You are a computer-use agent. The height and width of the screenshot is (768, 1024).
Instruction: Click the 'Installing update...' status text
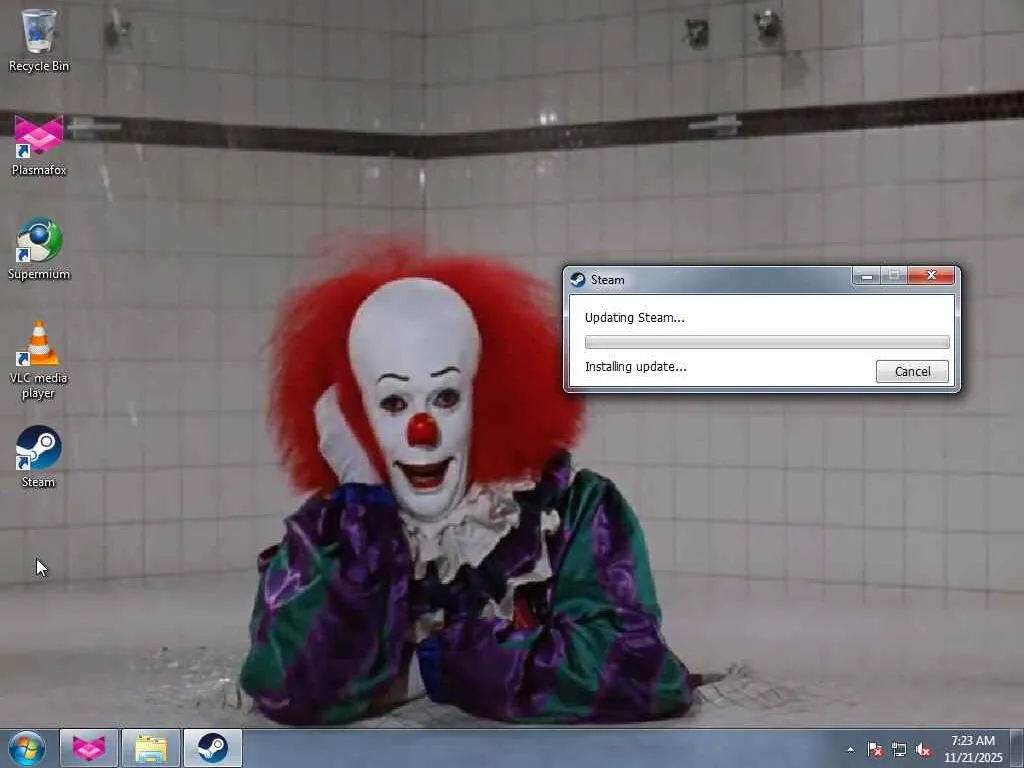pos(635,366)
